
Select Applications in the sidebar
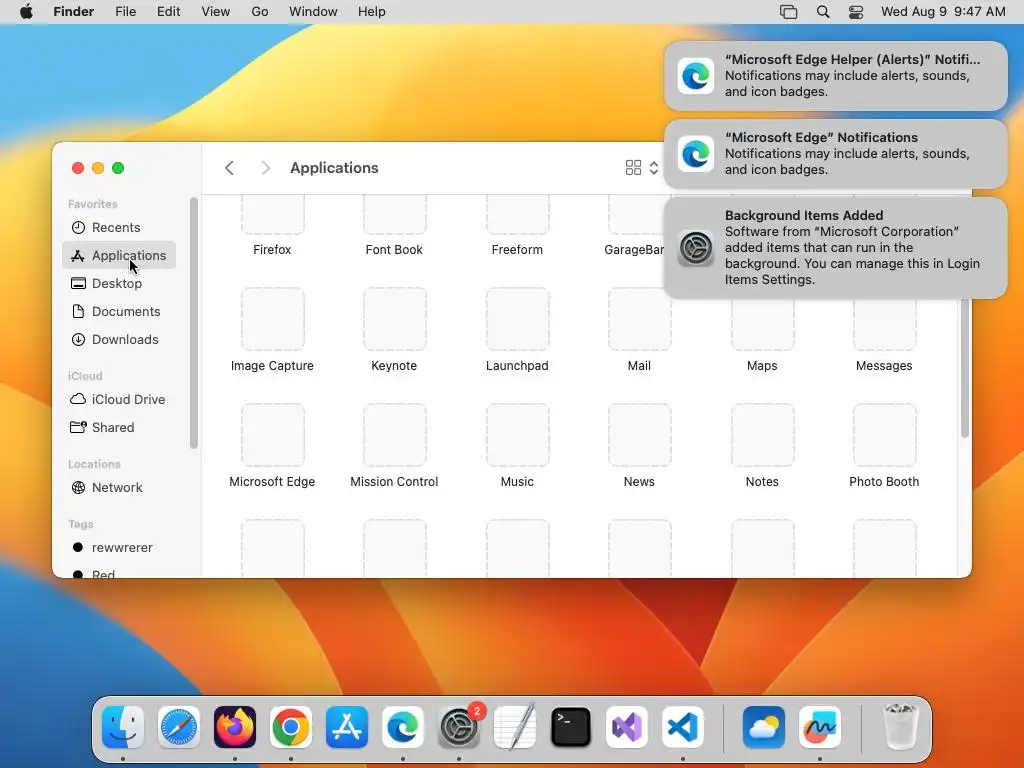(119, 255)
